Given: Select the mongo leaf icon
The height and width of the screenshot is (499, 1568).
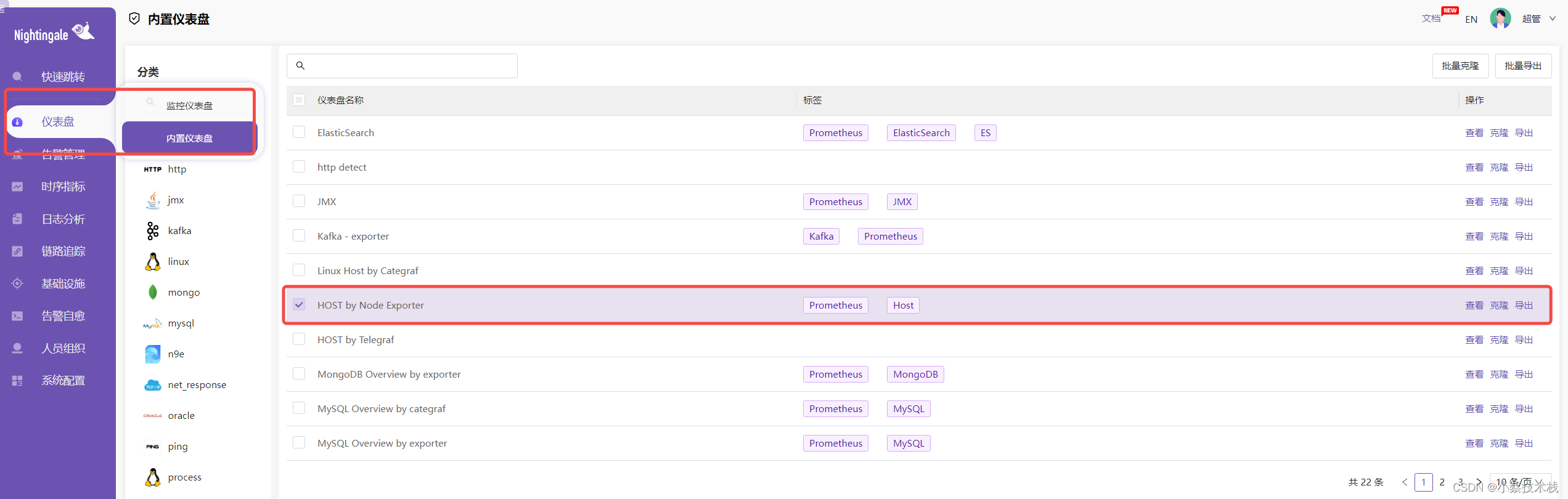Looking at the screenshot, I should (x=152, y=293).
